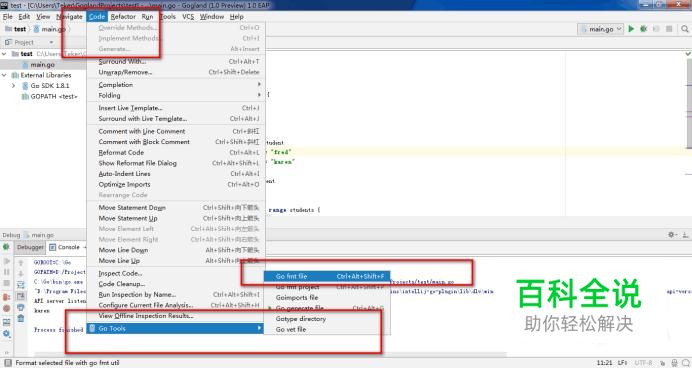Select Reformat Code
Viewport: 692px width, 368px height.
click(176, 153)
